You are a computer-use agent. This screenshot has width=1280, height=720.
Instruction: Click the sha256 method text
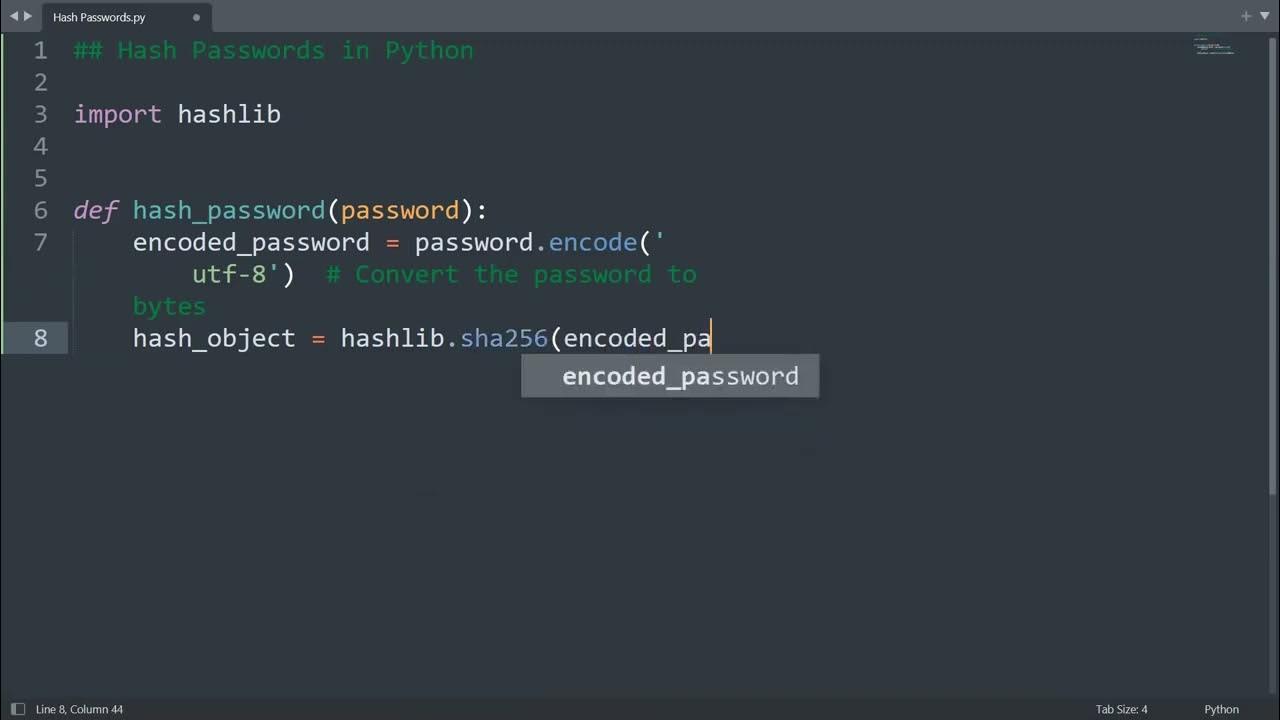pyautogui.click(x=504, y=338)
